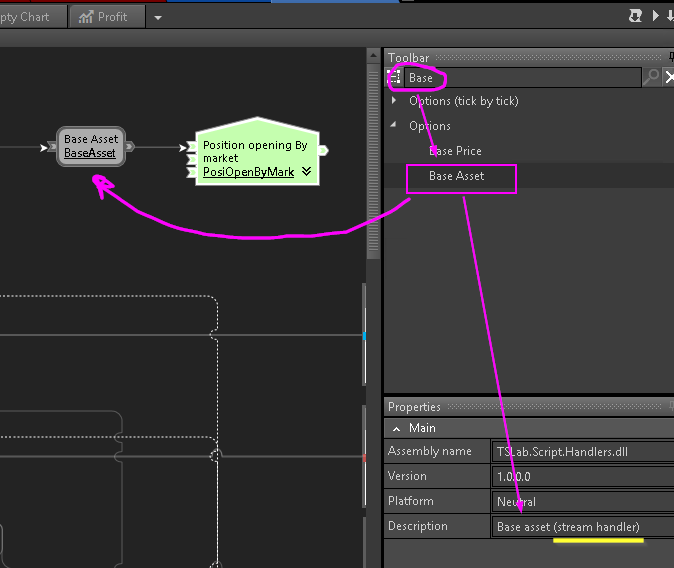Click the magnifier search icon in Toolbar panel
The height and width of the screenshot is (568, 674).
pyautogui.click(x=651, y=77)
